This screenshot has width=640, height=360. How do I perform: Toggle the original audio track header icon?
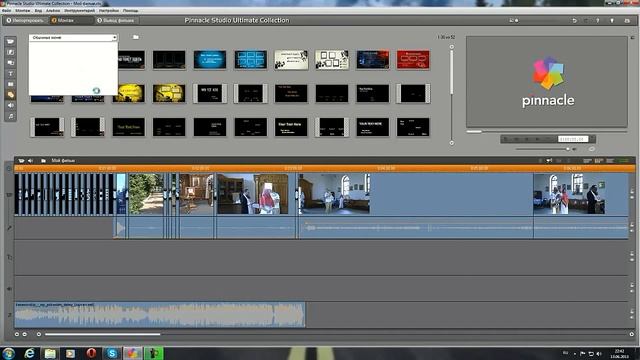[9, 228]
